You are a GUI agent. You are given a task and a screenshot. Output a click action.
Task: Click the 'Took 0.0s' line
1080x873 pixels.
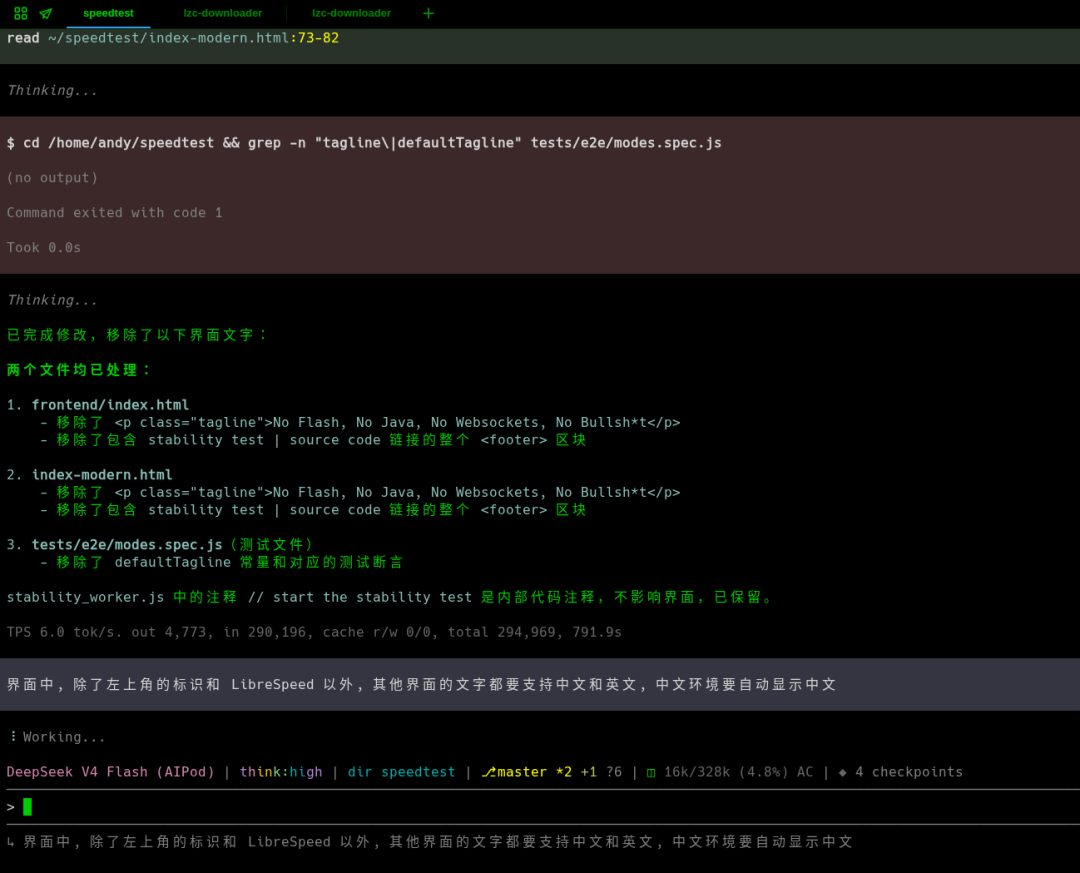click(43, 247)
